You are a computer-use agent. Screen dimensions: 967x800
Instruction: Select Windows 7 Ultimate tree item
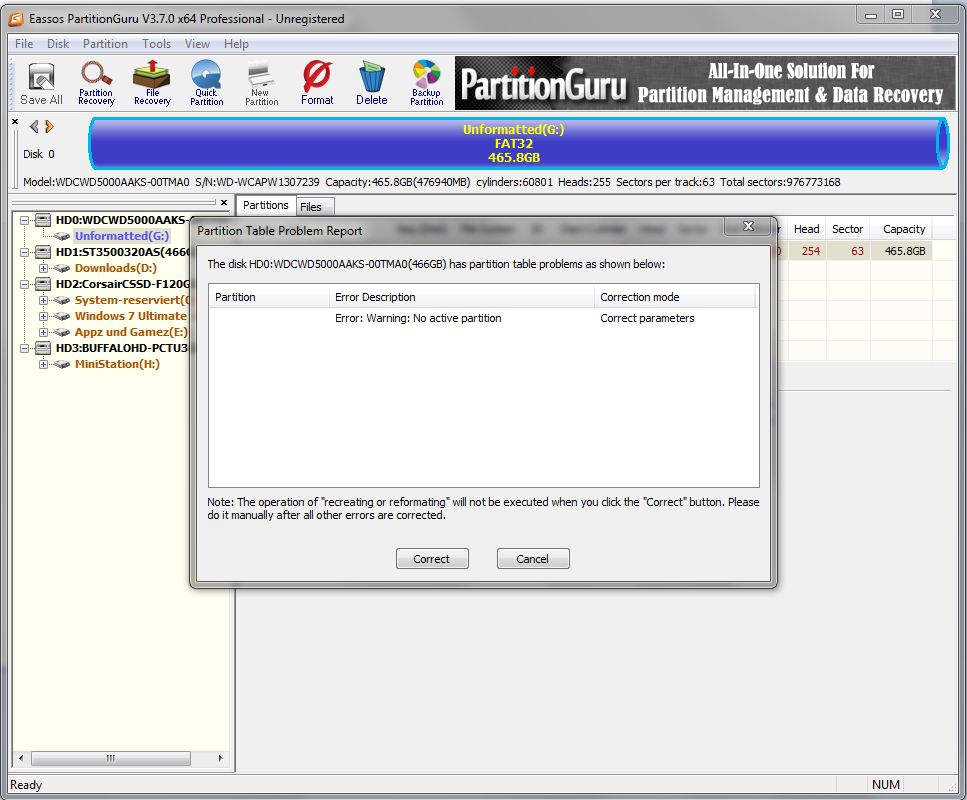coord(131,316)
